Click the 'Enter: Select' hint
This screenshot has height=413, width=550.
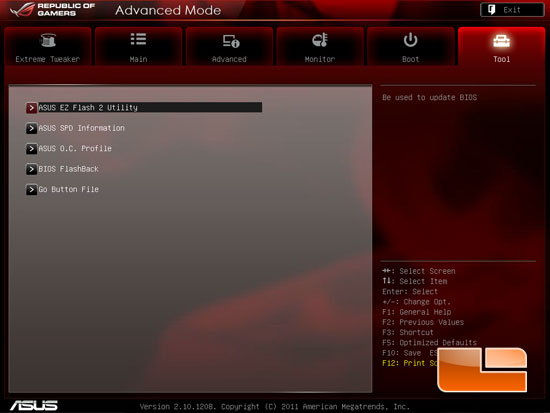[410, 292]
